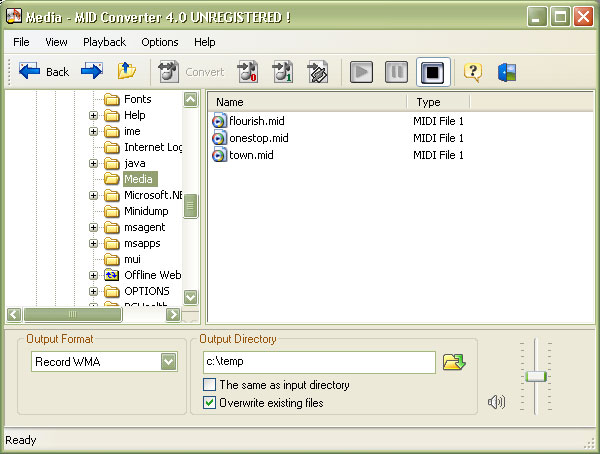
Task: Click the tree scroll right arrow
Action: (x=173, y=315)
